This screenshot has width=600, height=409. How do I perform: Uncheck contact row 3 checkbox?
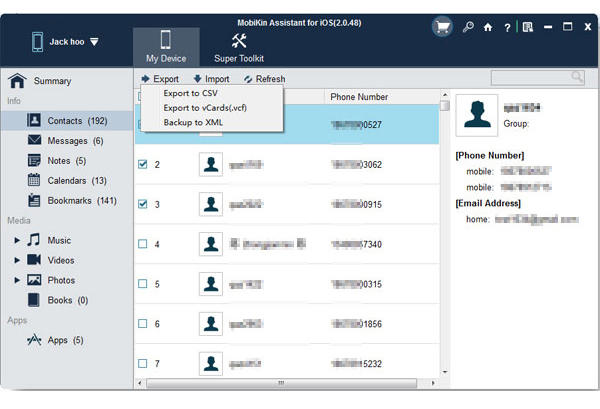(142, 204)
